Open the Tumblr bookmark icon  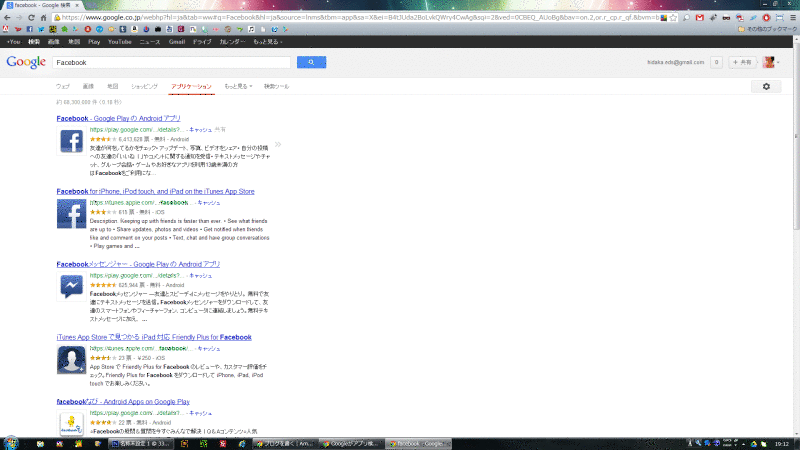(122, 29)
